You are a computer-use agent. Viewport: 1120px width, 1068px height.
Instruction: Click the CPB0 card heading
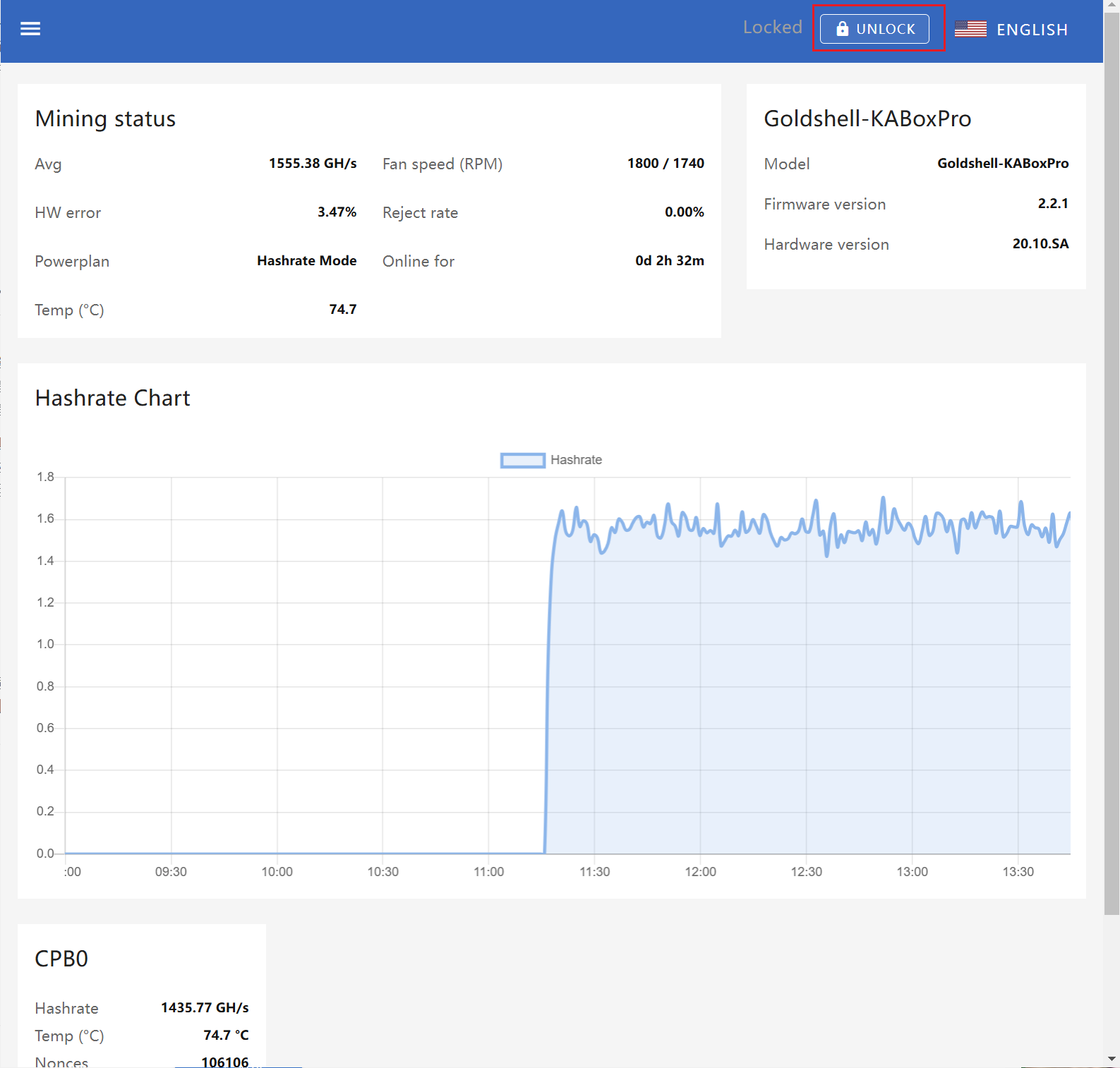pos(61,959)
